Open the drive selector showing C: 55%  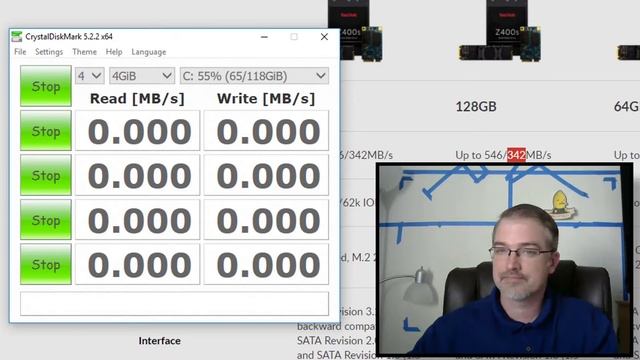(254, 76)
